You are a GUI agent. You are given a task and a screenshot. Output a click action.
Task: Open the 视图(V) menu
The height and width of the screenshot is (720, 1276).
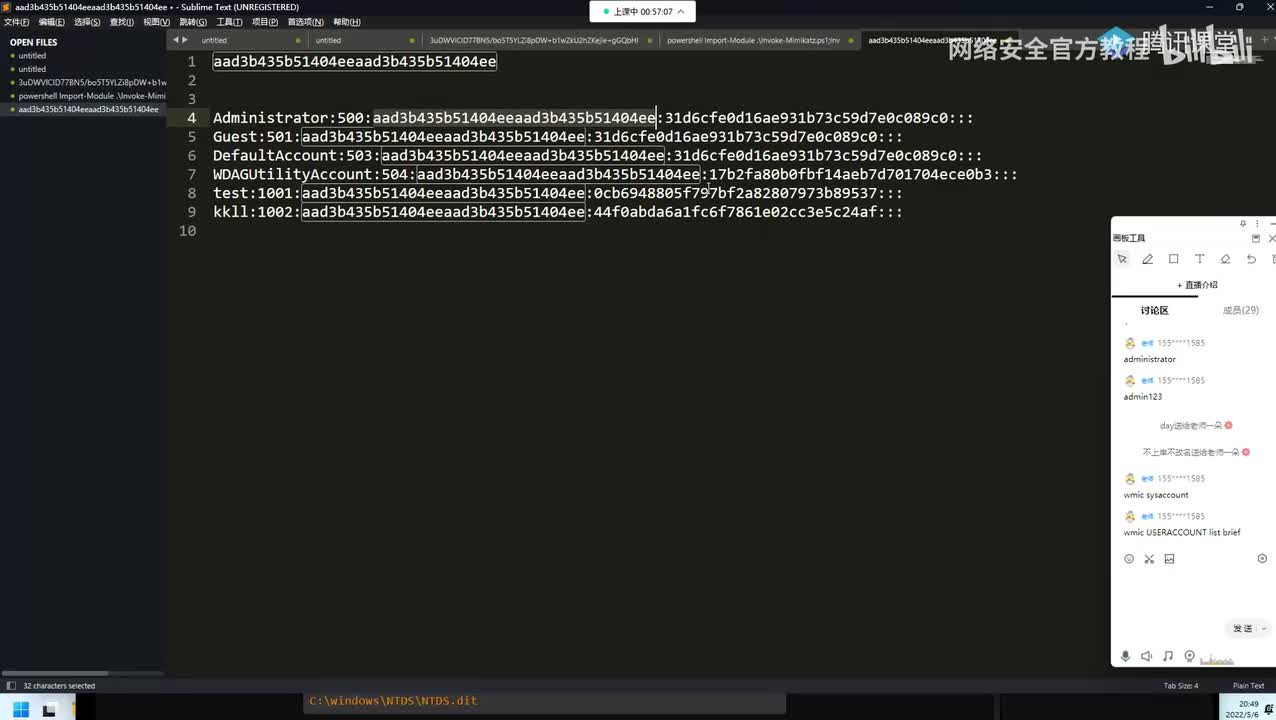pyautogui.click(x=156, y=22)
